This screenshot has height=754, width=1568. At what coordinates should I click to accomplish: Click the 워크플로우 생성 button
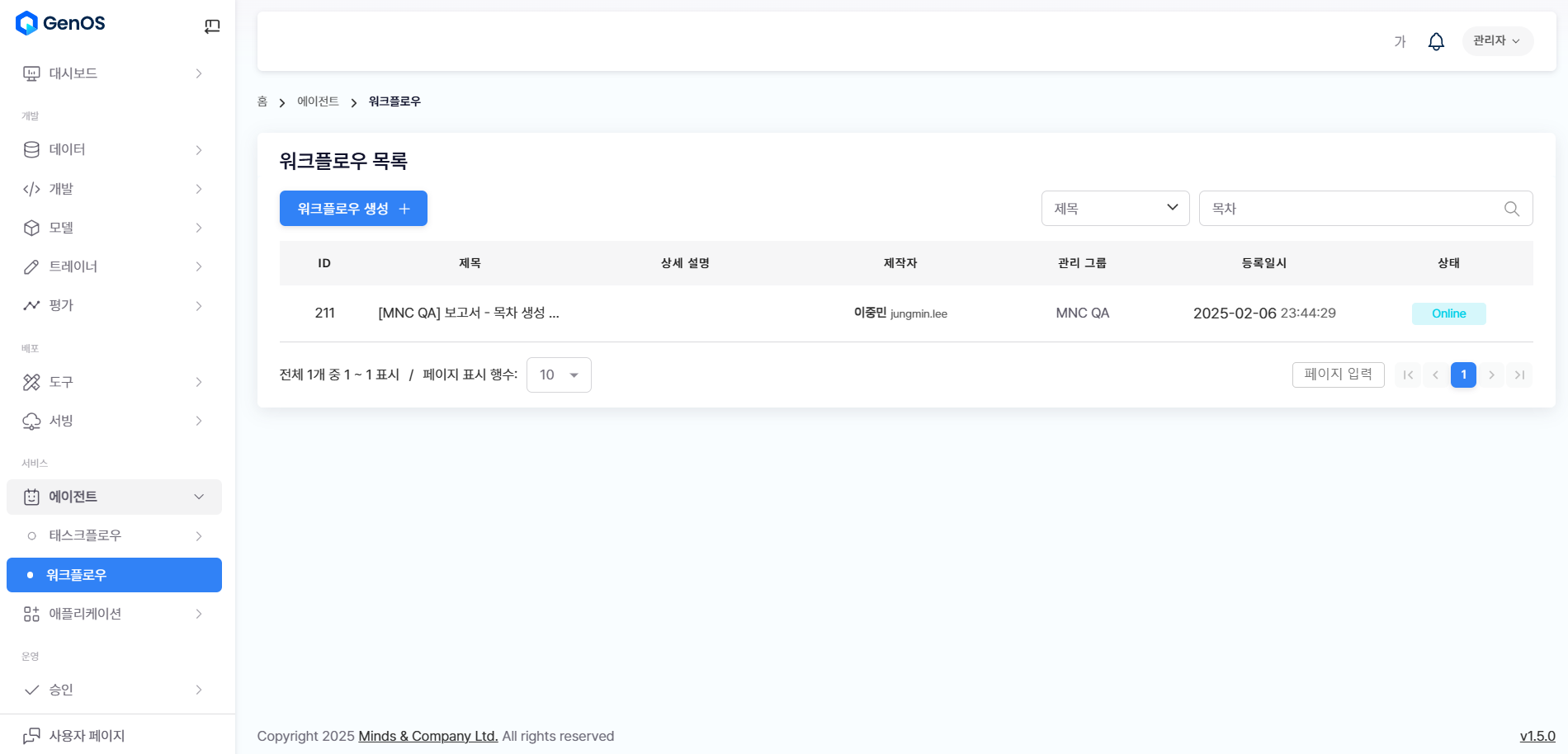[x=353, y=209]
